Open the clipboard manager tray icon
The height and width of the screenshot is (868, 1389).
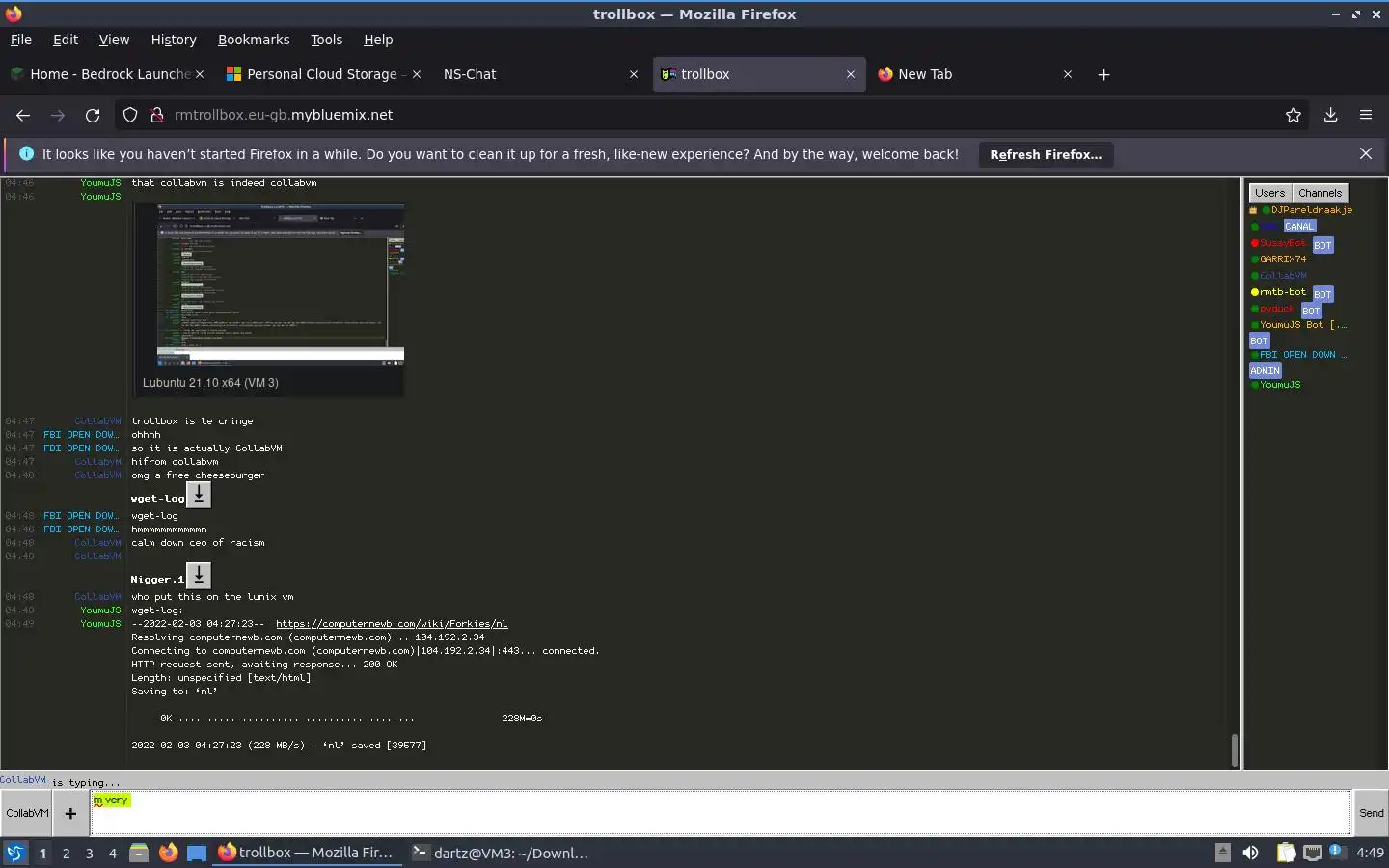pos(1286,853)
